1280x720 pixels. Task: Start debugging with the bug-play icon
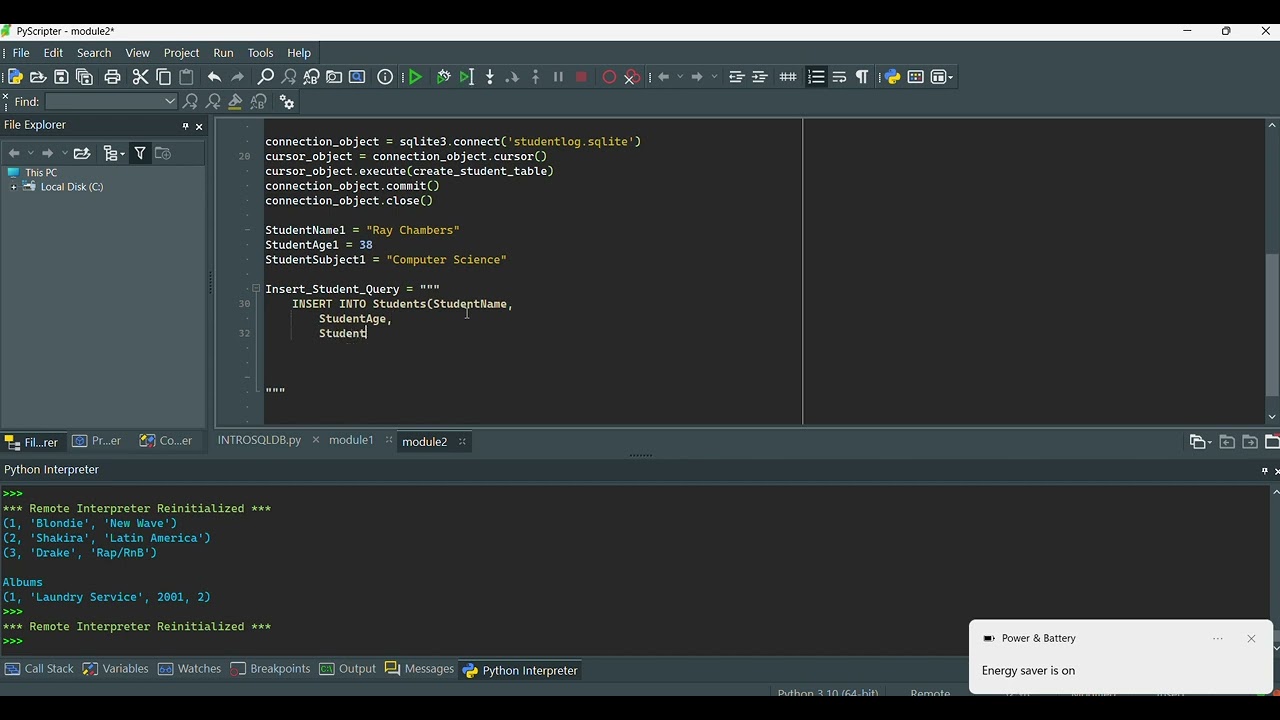[443, 77]
